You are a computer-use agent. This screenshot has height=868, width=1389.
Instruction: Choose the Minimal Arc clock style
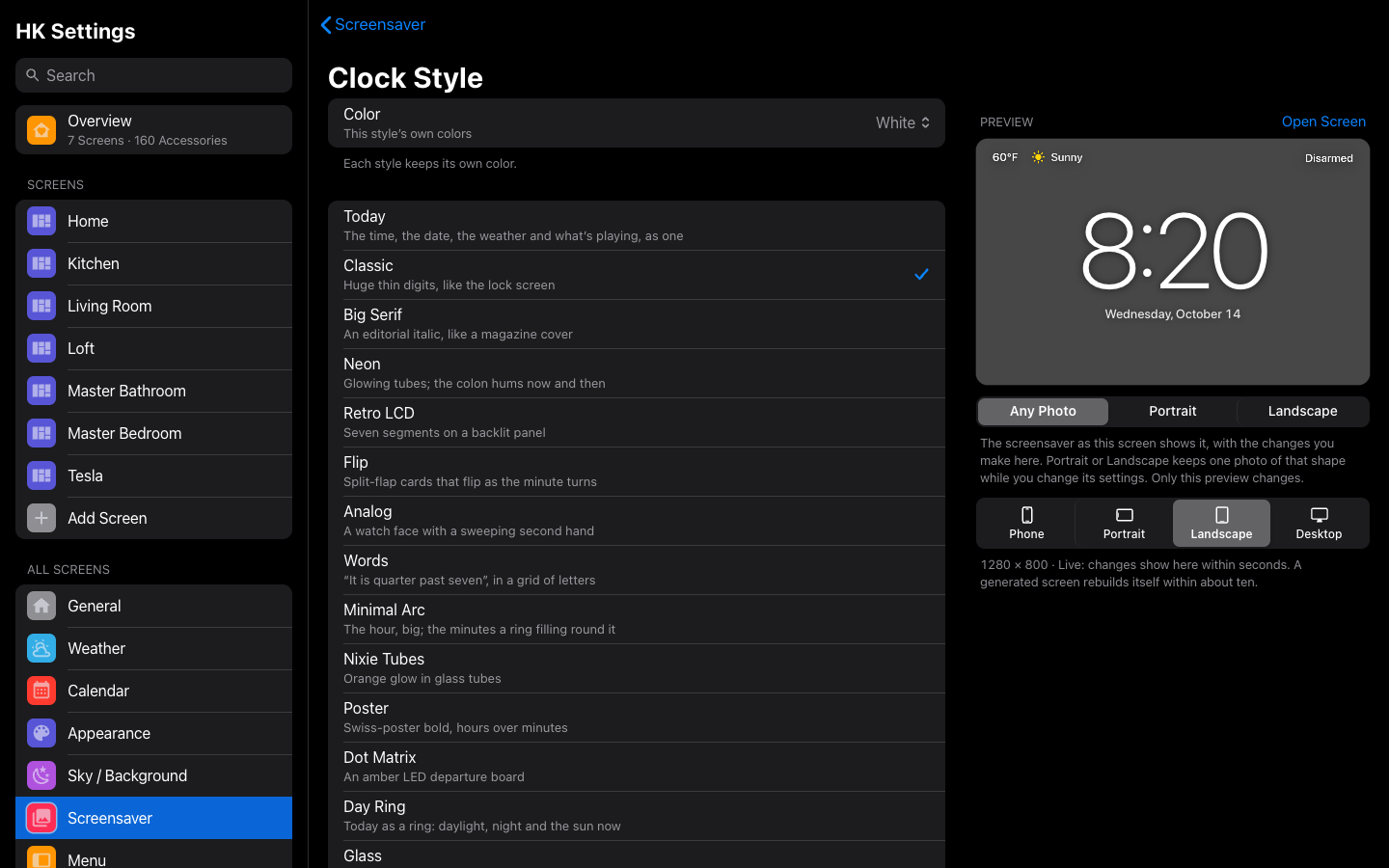coord(637,619)
